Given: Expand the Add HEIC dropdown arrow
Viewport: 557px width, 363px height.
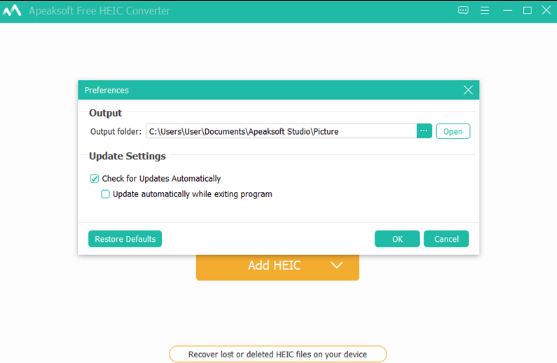Looking at the screenshot, I should (336, 265).
